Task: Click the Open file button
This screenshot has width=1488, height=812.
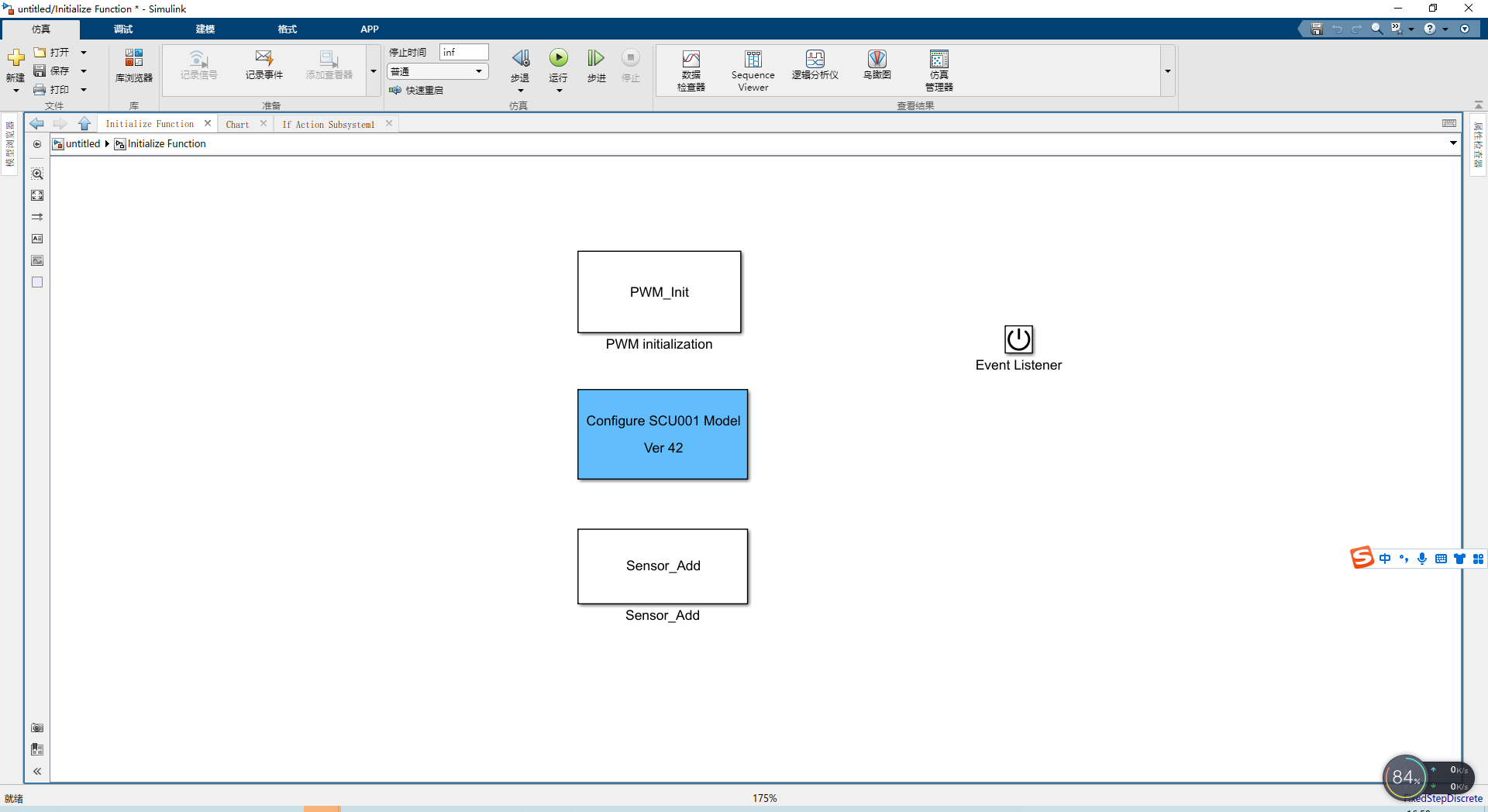Action: (51, 53)
